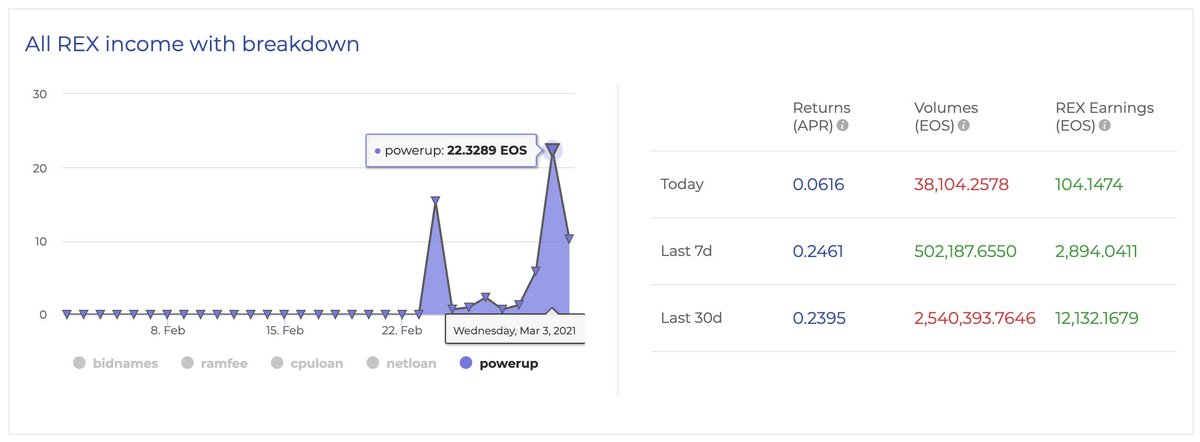Select Last 30d earnings 12,132.1679

pos(1097,318)
